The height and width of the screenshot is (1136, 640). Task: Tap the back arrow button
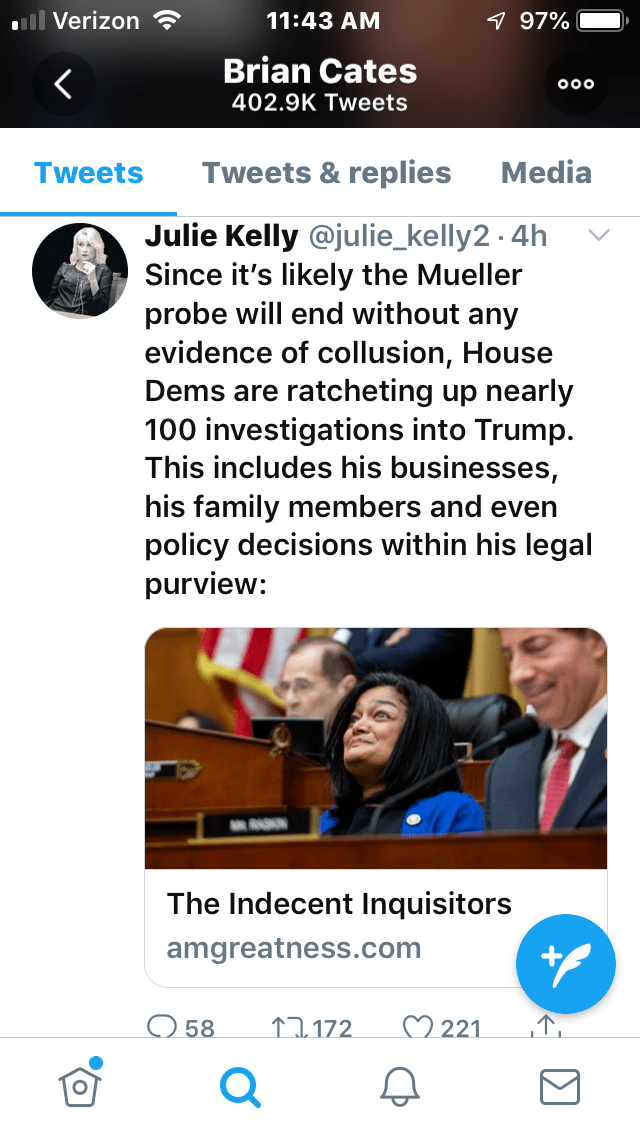coord(62,85)
